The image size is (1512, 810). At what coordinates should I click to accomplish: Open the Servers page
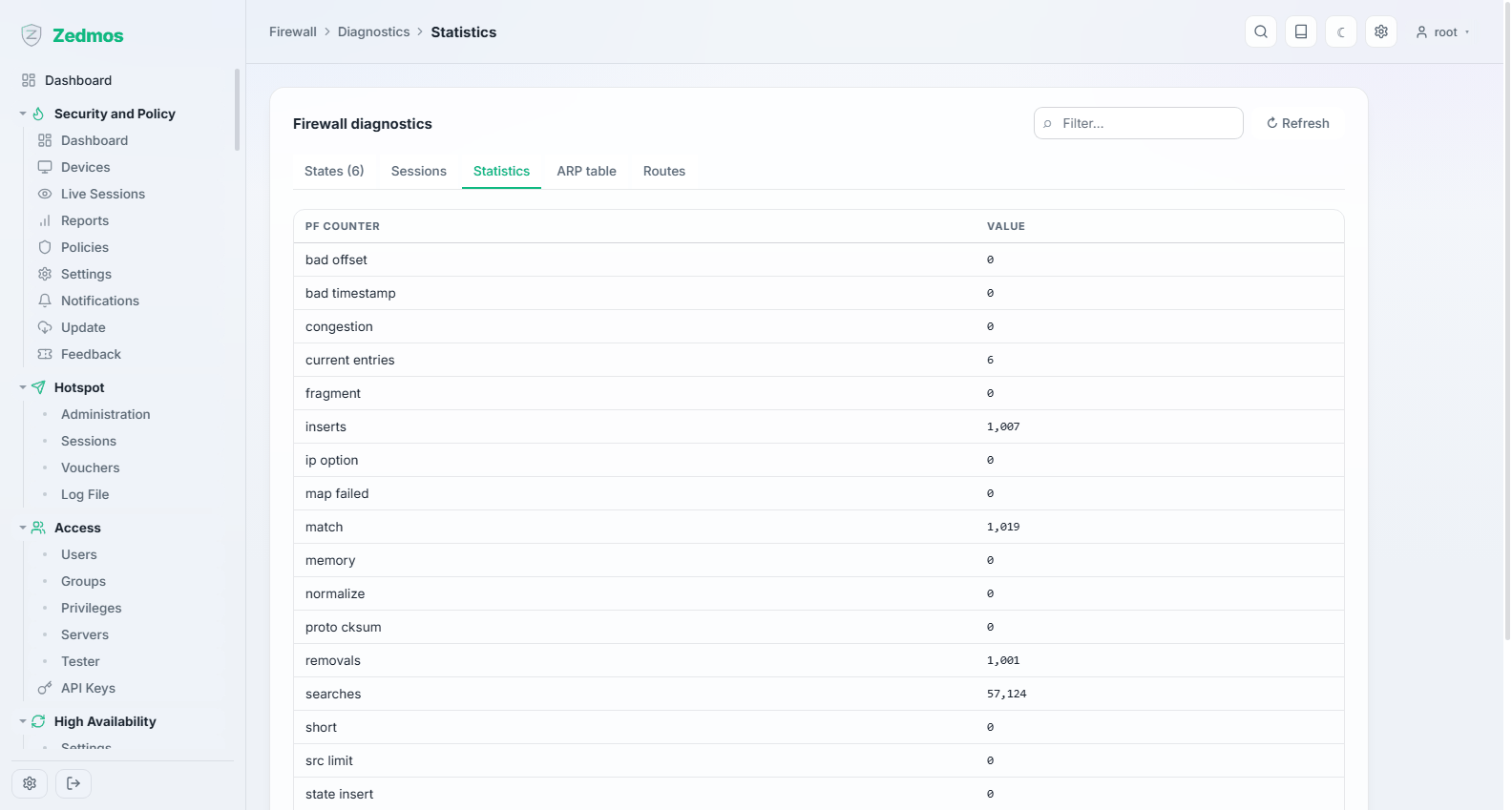(85, 634)
